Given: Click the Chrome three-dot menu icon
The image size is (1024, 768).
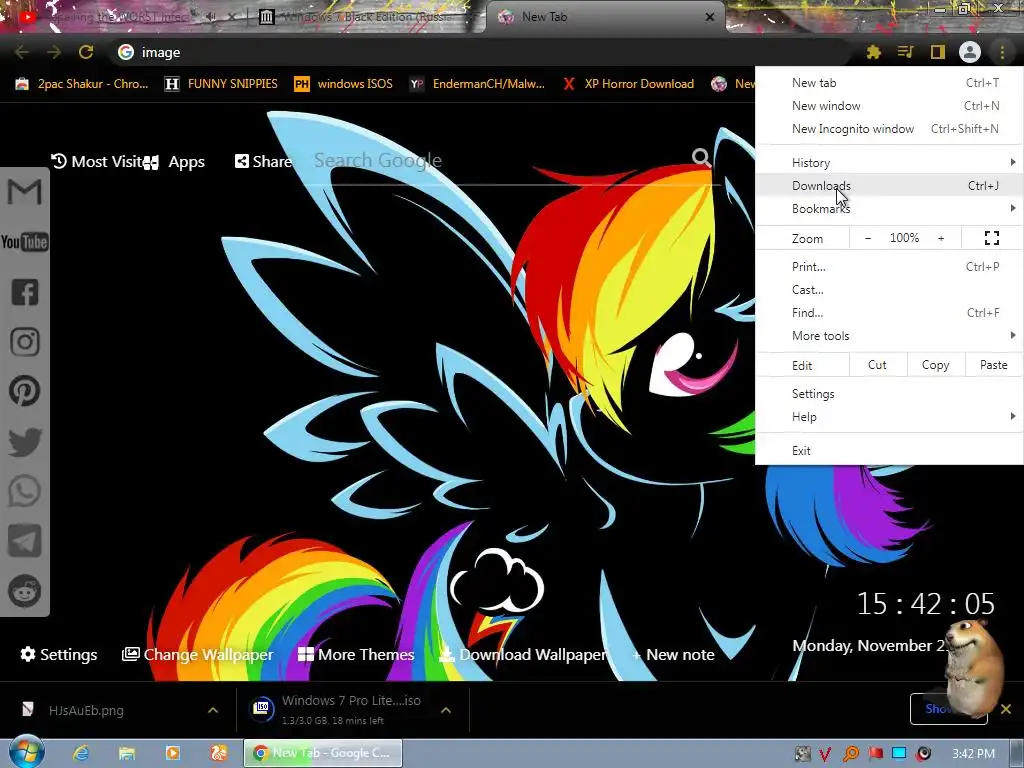Looking at the screenshot, I should click(x=1002, y=52).
